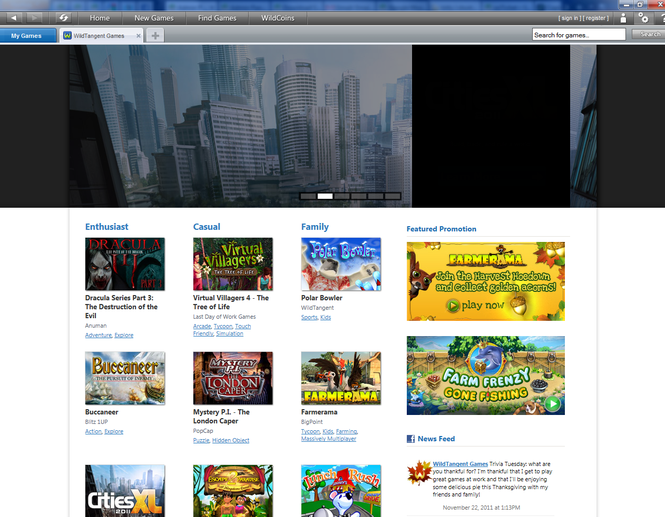665x517 pixels.
Task: Click the Hidden Object genre link
Action: point(231,440)
